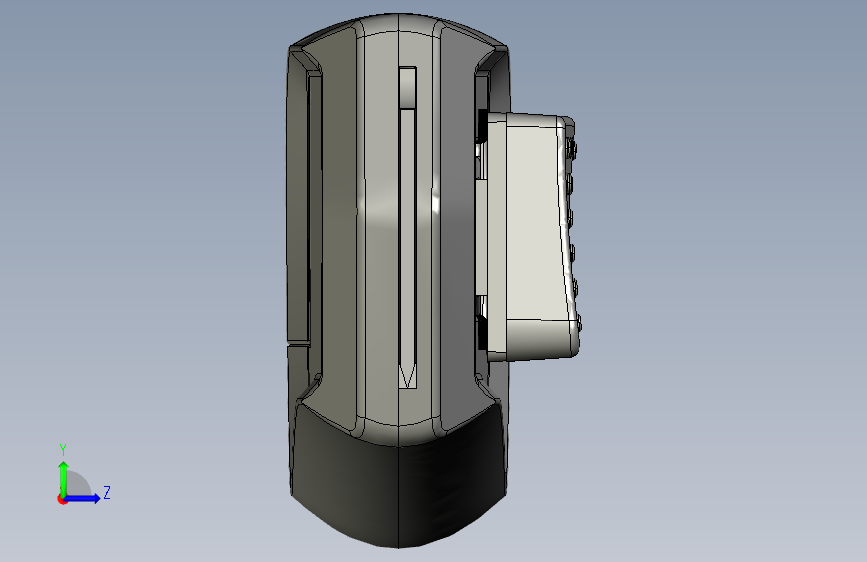Click the blue Z axis arrow of the triad
867x562 pixels.
pyautogui.click(x=83, y=498)
